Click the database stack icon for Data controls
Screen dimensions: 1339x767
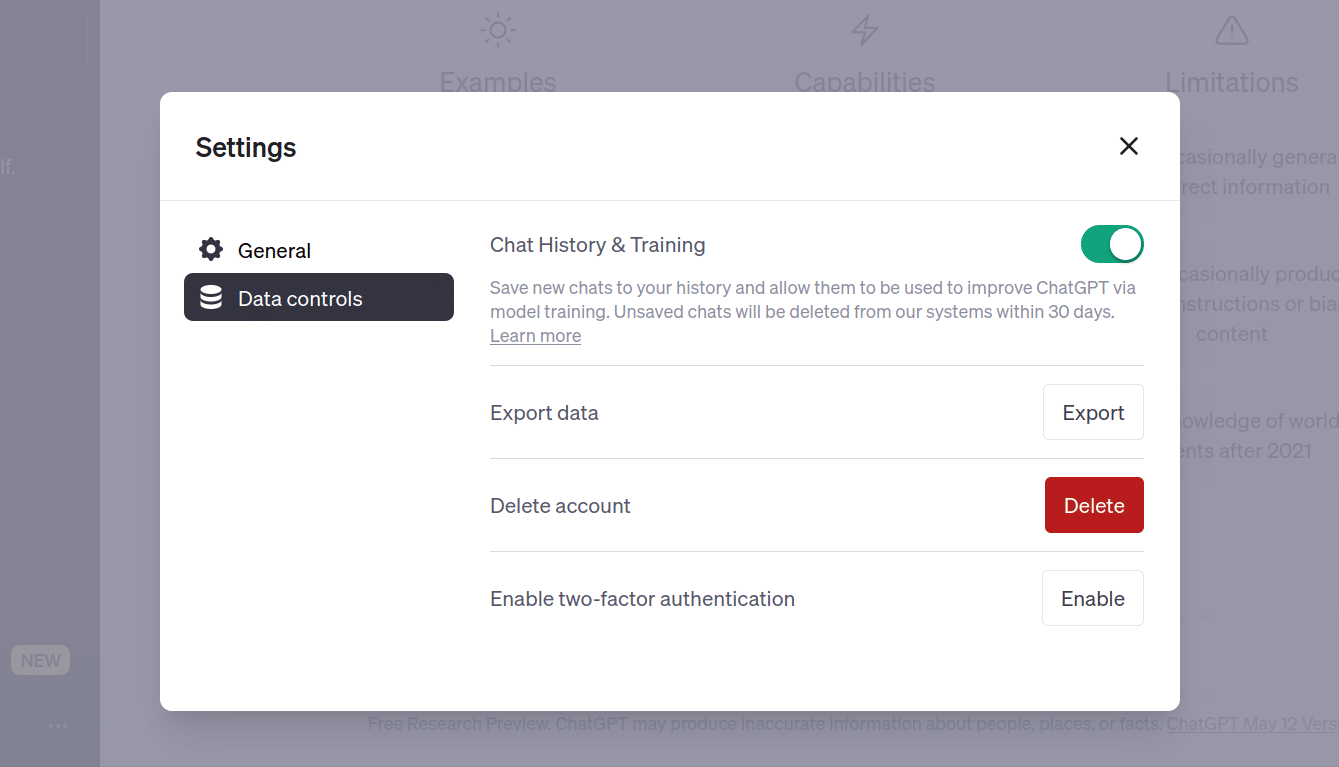coord(211,298)
